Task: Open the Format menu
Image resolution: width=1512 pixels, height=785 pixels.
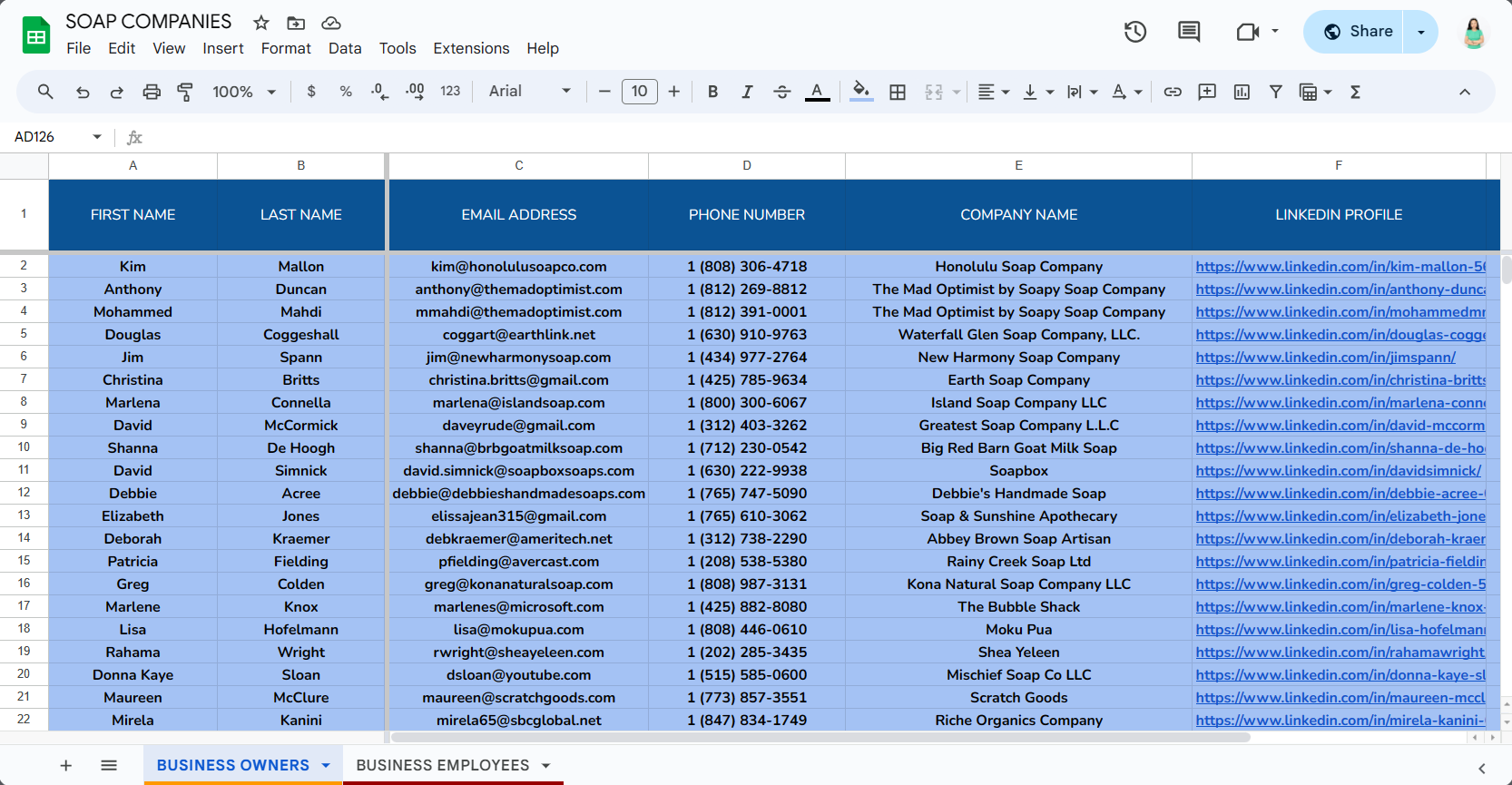Action: coord(286,48)
